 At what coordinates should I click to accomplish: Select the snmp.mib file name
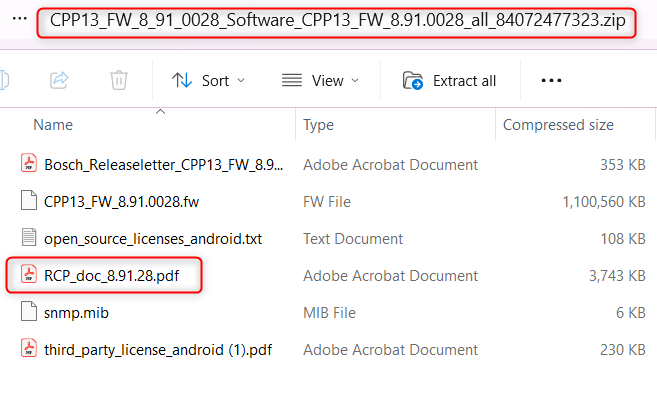point(77,312)
